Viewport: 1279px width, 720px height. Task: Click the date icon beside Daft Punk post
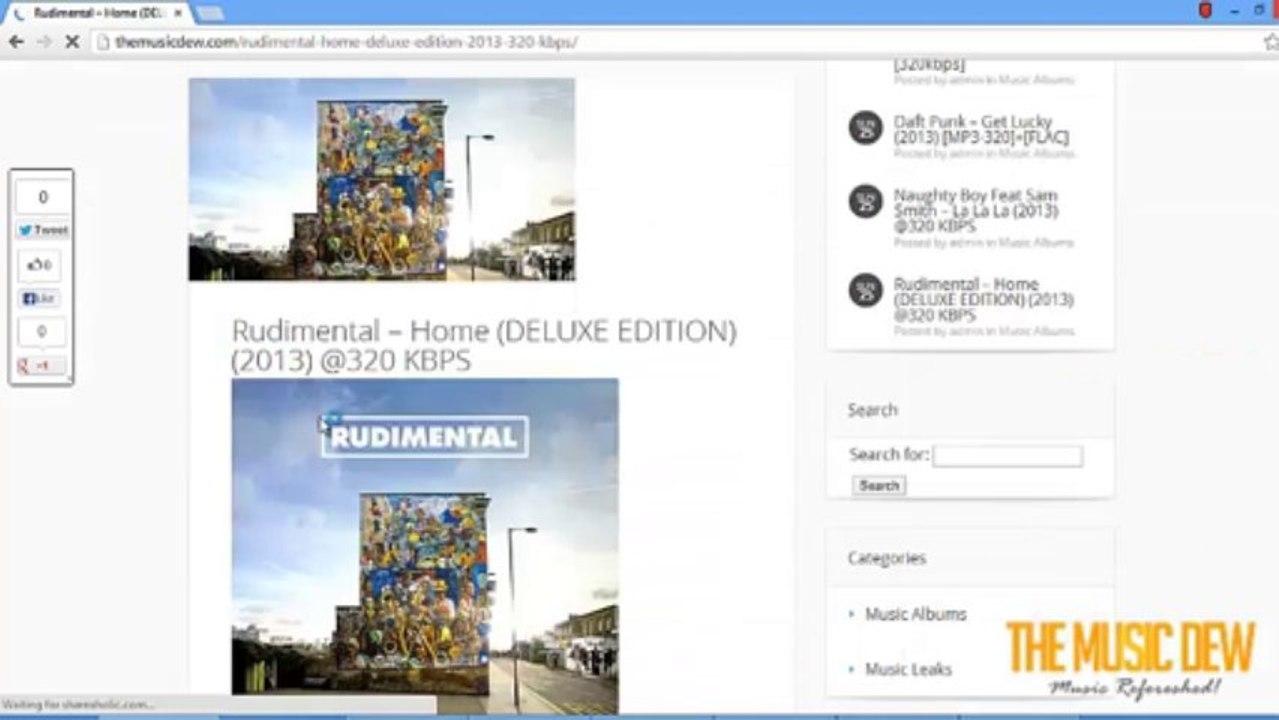coord(866,127)
